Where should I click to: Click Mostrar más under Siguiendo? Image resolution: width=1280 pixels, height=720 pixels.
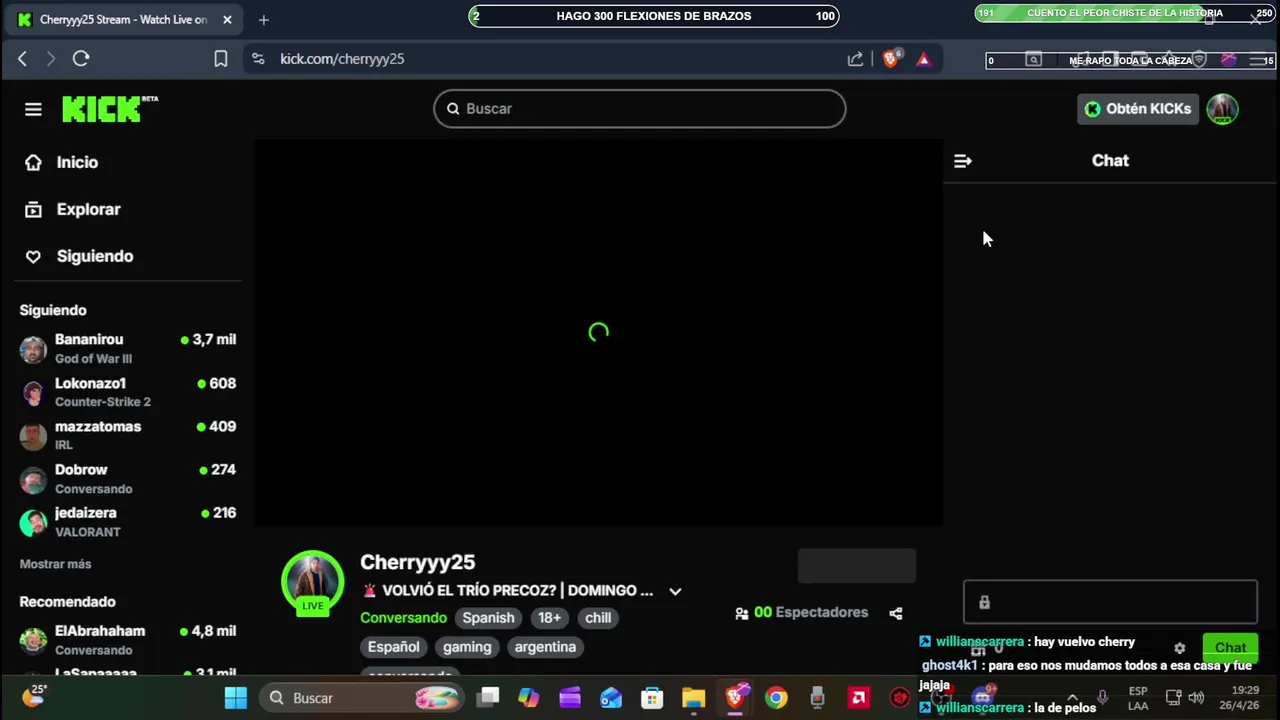(x=55, y=564)
